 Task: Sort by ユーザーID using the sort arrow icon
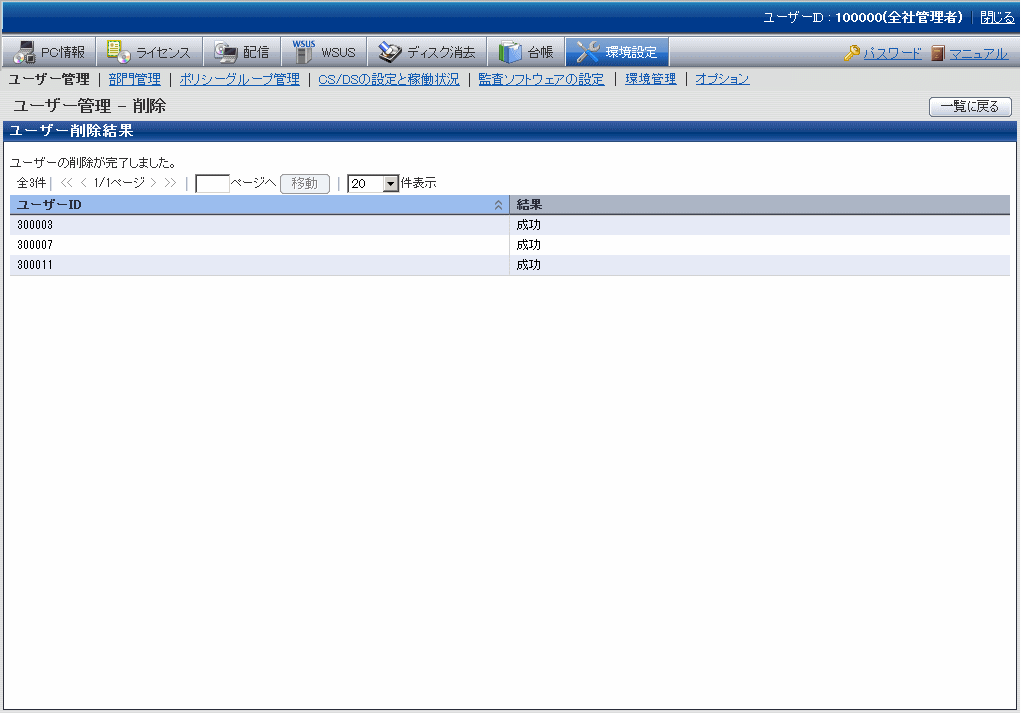(498, 205)
